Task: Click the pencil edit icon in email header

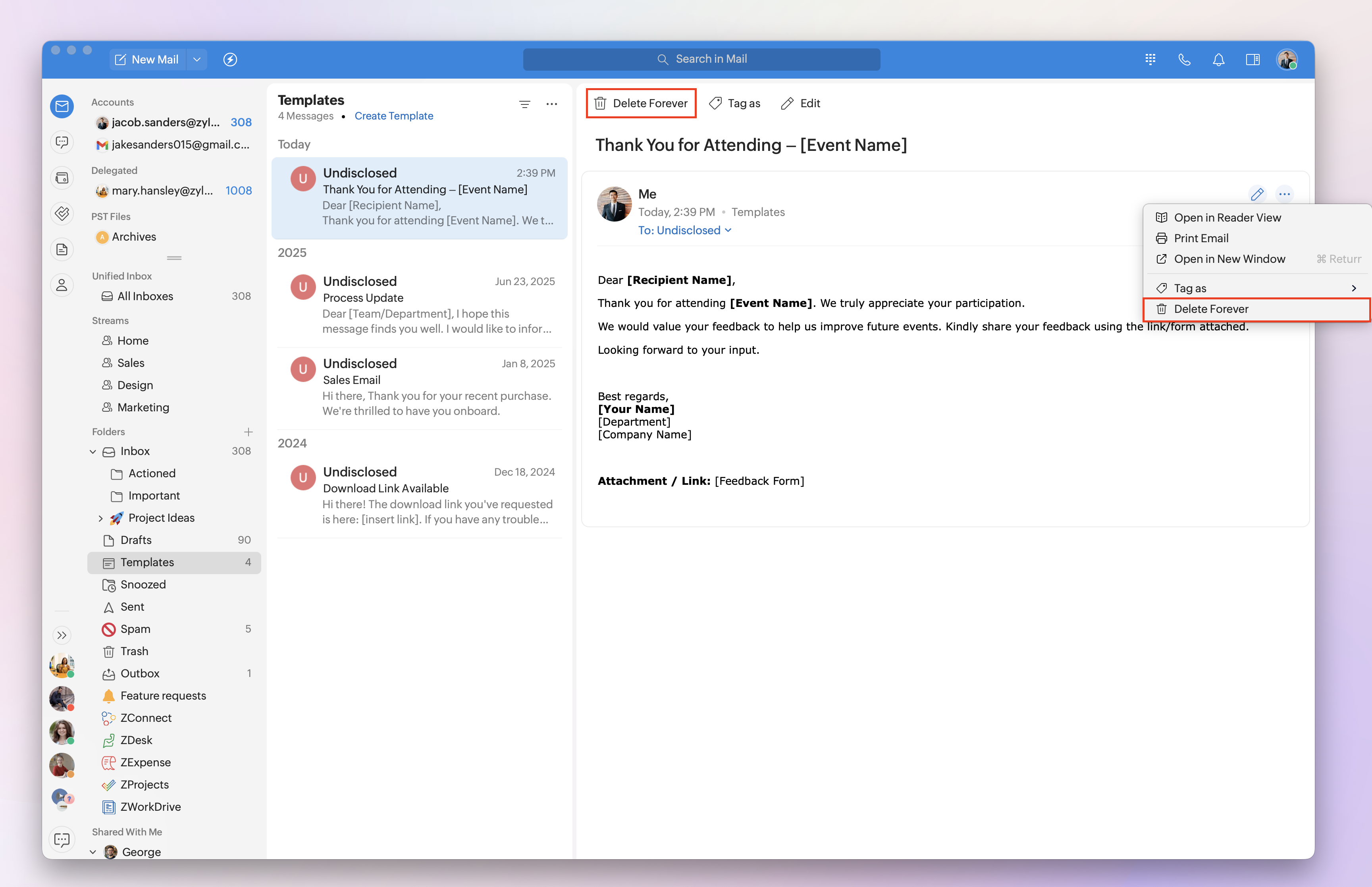Action: pos(1257,194)
